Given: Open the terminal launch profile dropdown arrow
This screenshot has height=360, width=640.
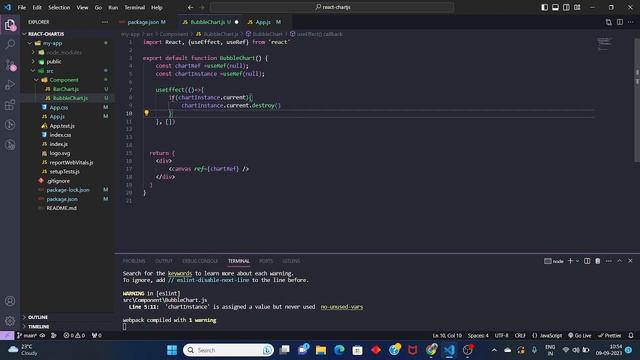Looking at the screenshot, I should (577, 261).
